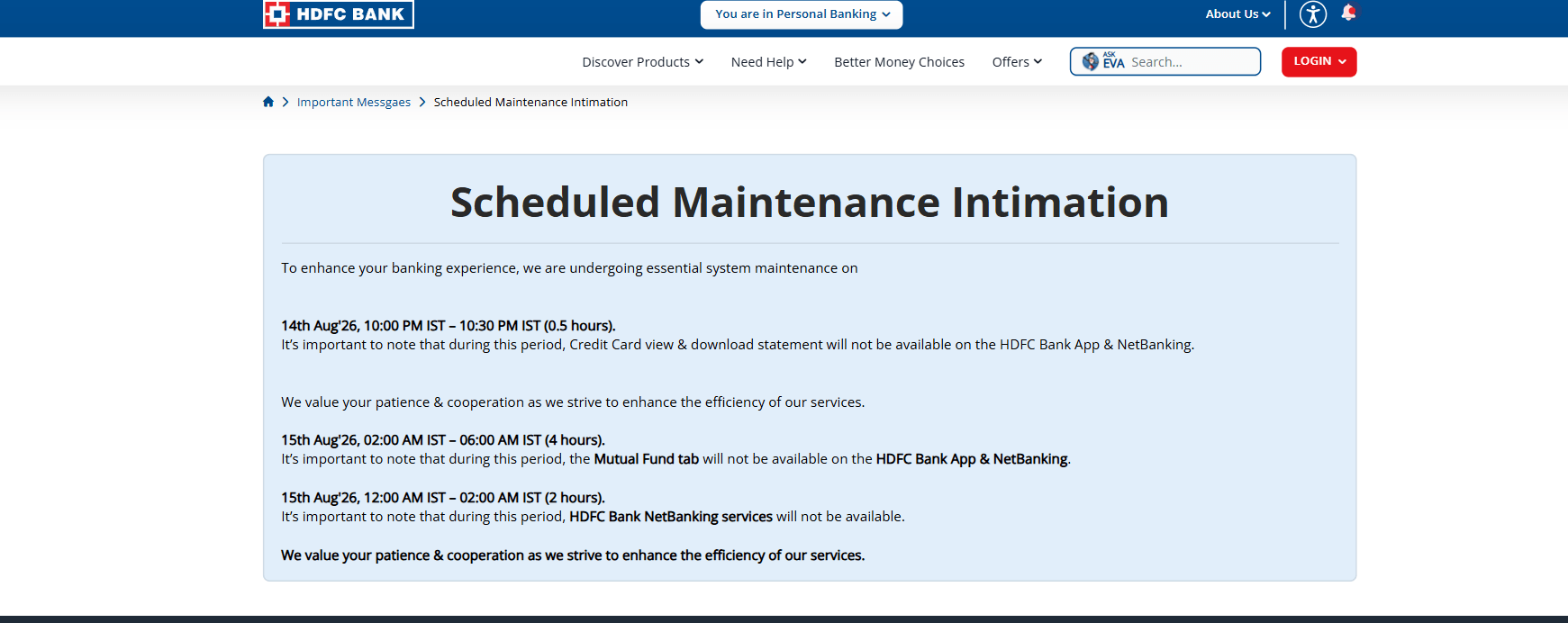Screen dimensions: 1568x623
Task: Click the Scheduled Maintenance Intimation heading
Action: click(810, 203)
